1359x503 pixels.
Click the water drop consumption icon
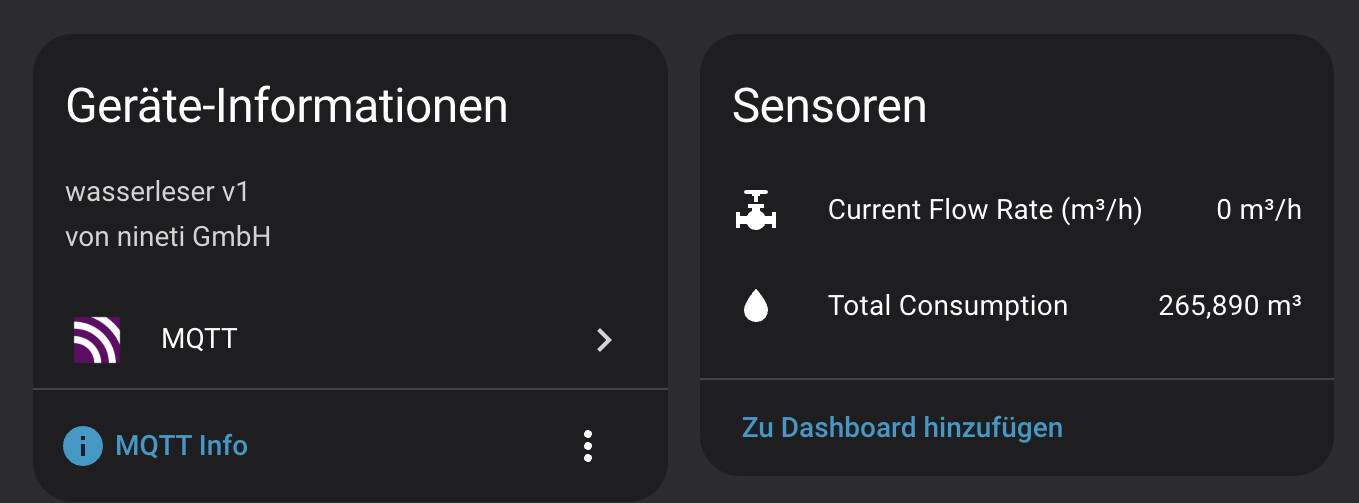click(756, 306)
